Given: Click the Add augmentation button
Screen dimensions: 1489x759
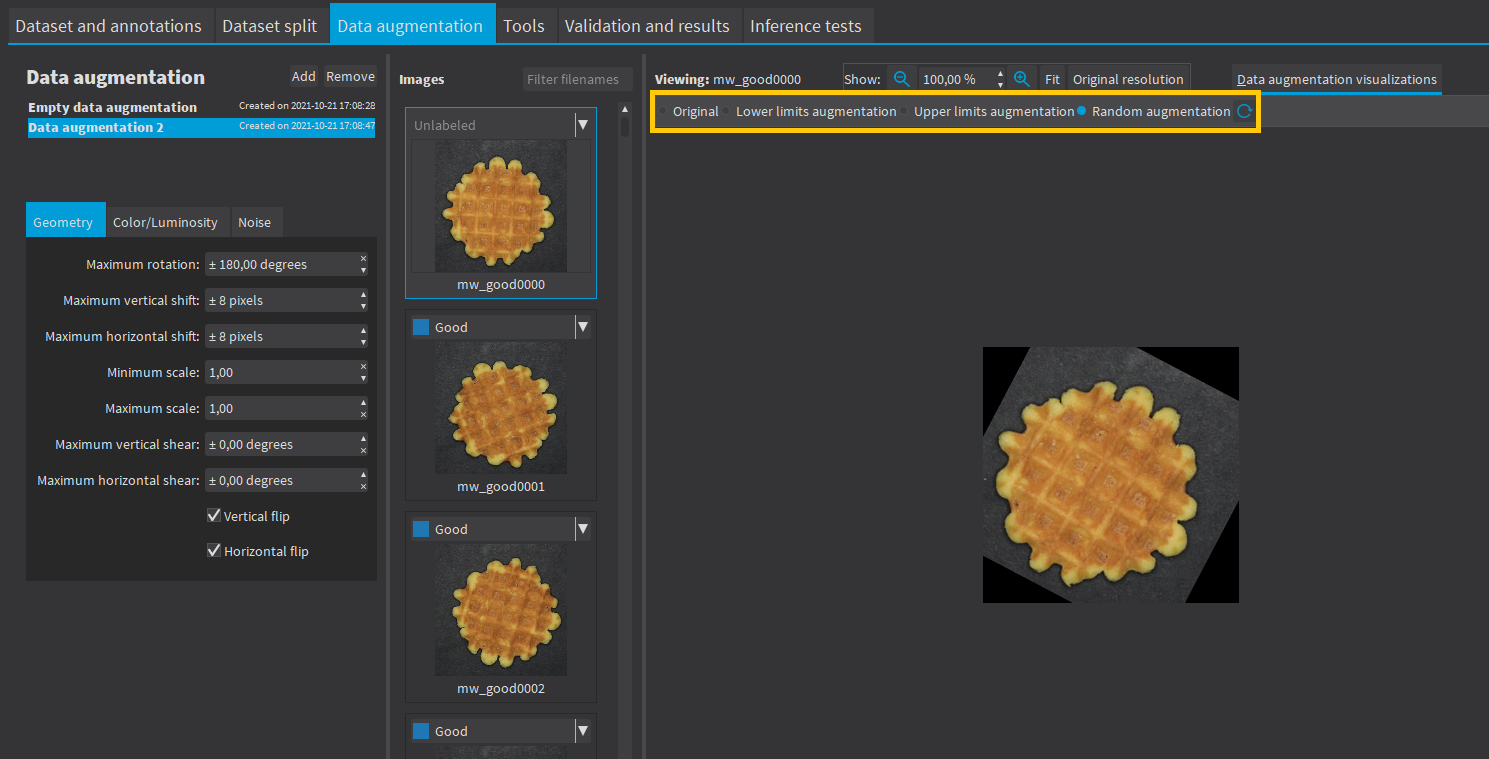Looking at the screenshot, I should [303, 75].
